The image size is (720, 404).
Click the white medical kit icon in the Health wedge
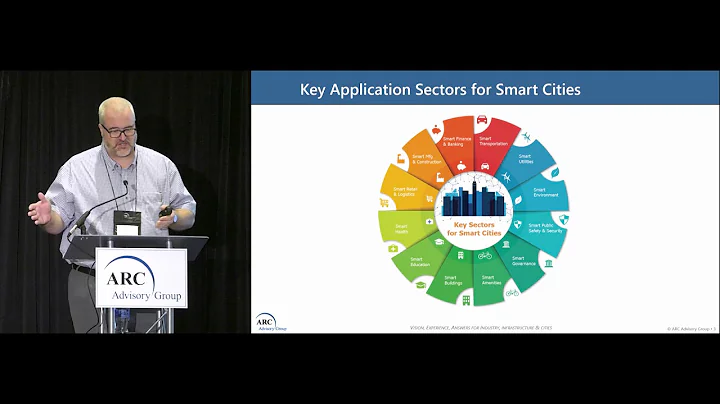pyautogui.click(x=429, y=221)
